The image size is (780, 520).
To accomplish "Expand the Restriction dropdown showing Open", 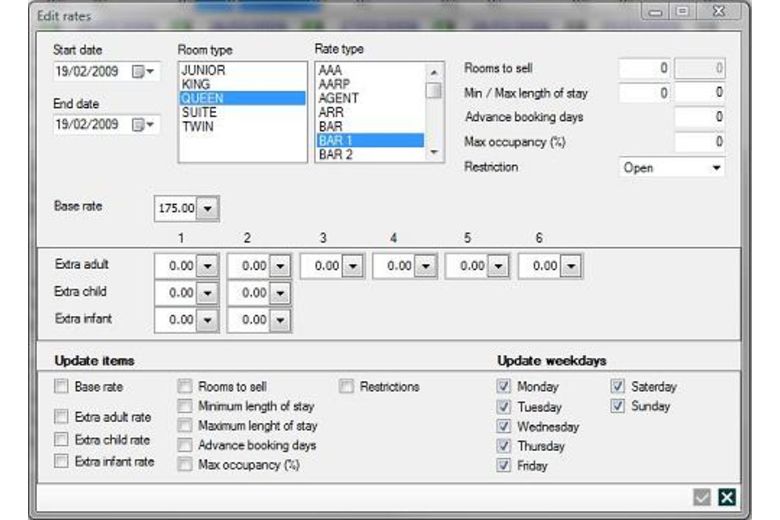I will pyautogui.click(x=716, y=168).
